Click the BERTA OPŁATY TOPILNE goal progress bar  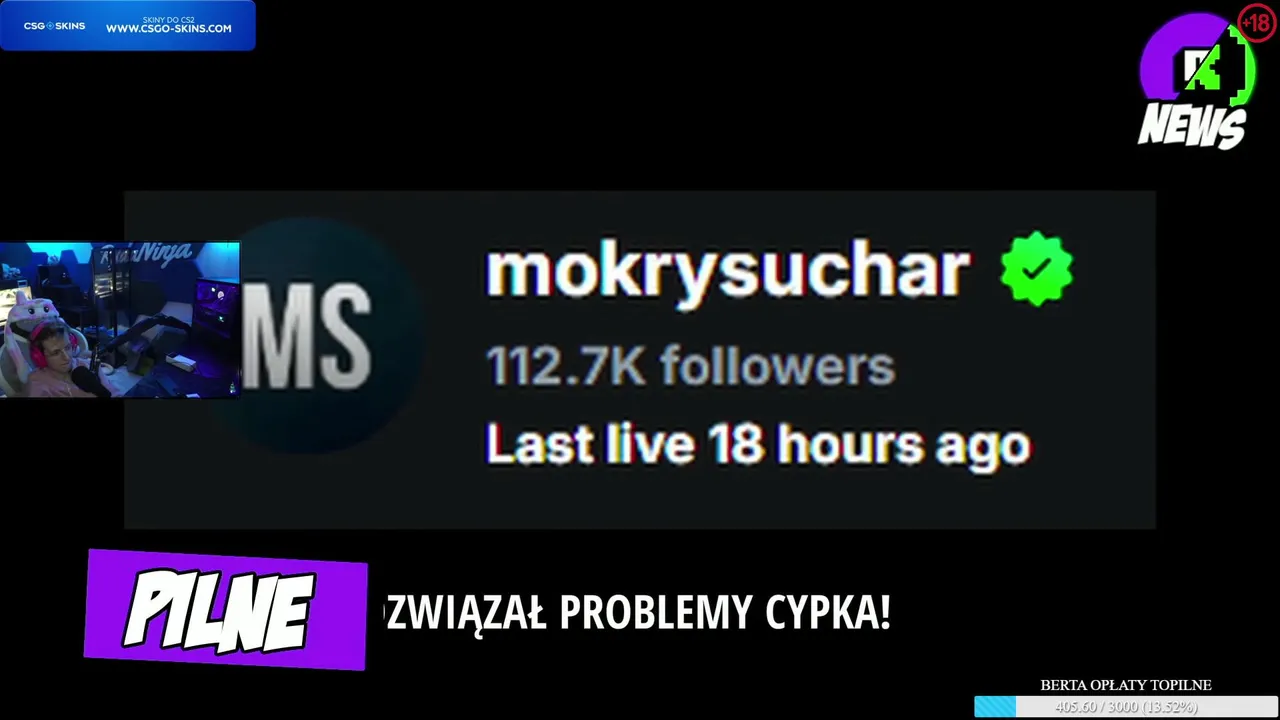[1126, 707]
